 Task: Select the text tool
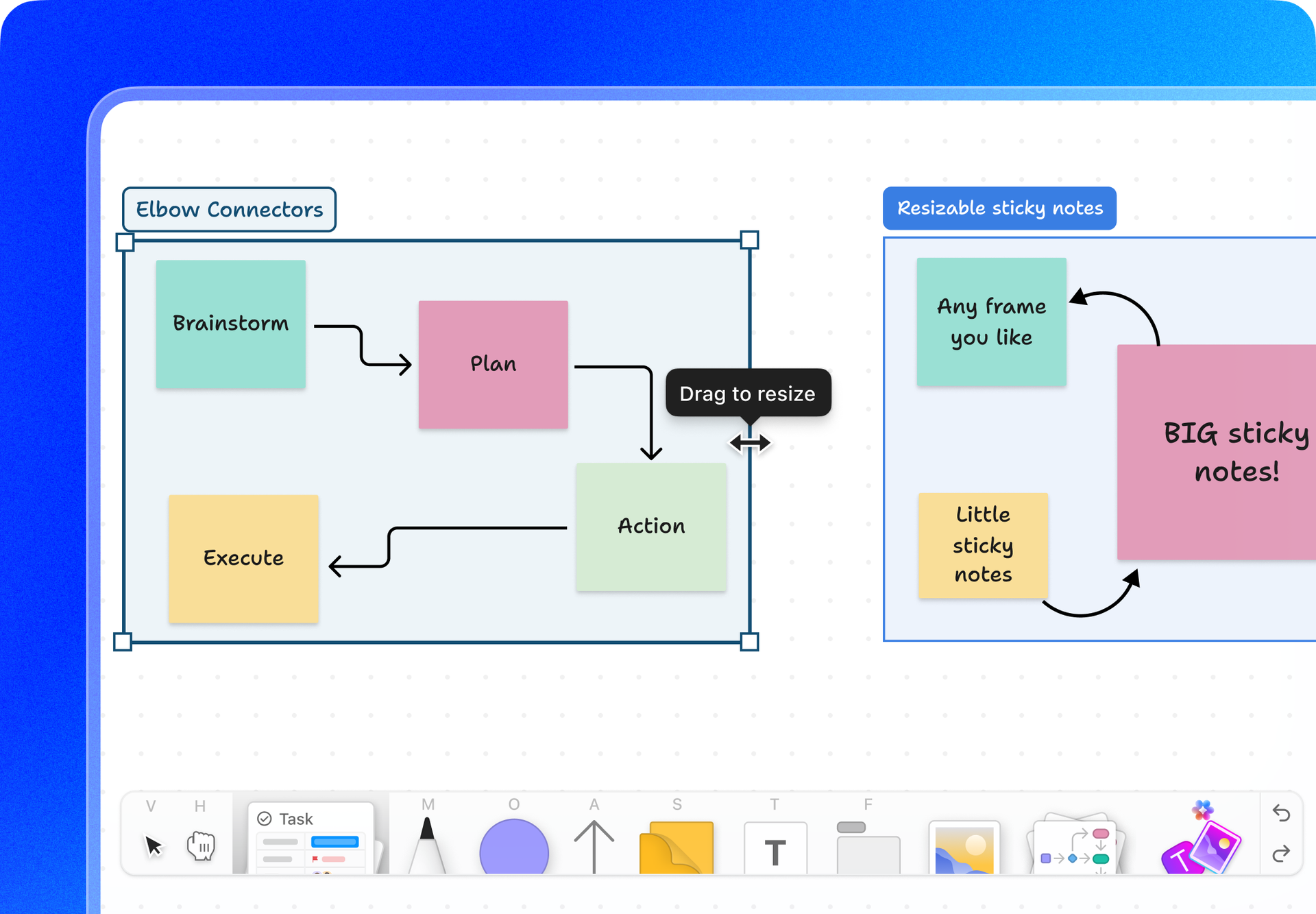[x=775, y=848]
